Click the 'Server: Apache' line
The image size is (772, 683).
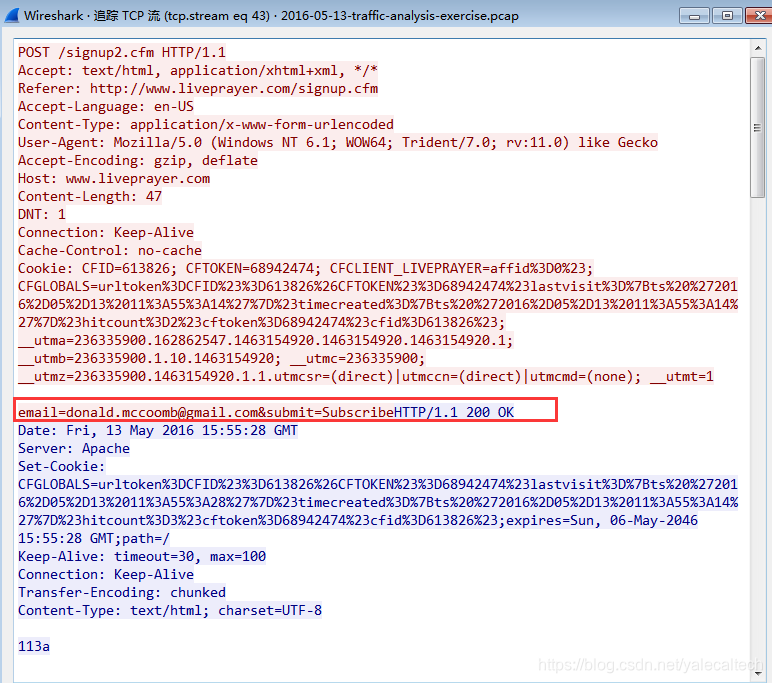click(74, 449)
